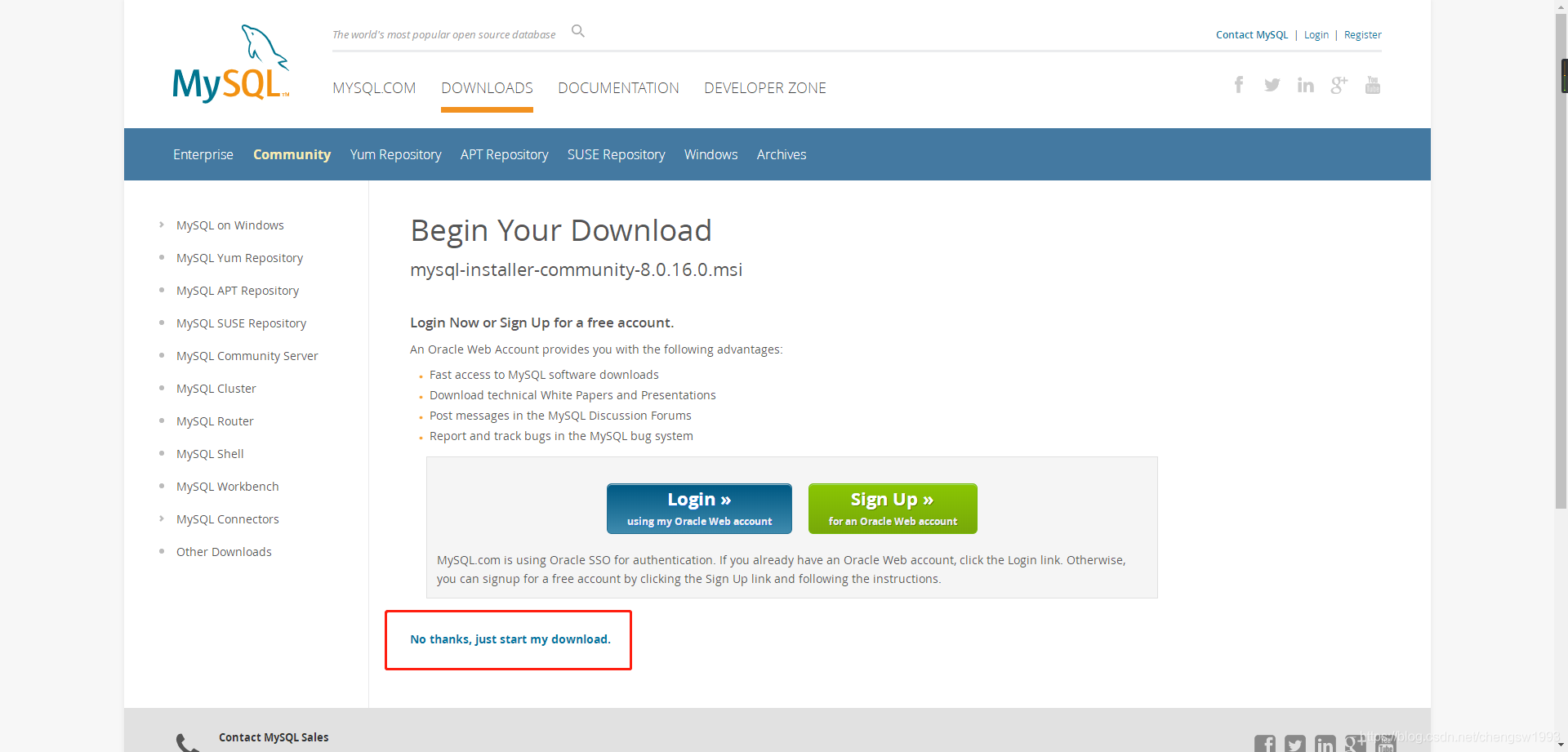This screenshot has width=1568, height=752.
Task: Expand the MySQL on Windows arrow
Action: [x=162, y=225]
